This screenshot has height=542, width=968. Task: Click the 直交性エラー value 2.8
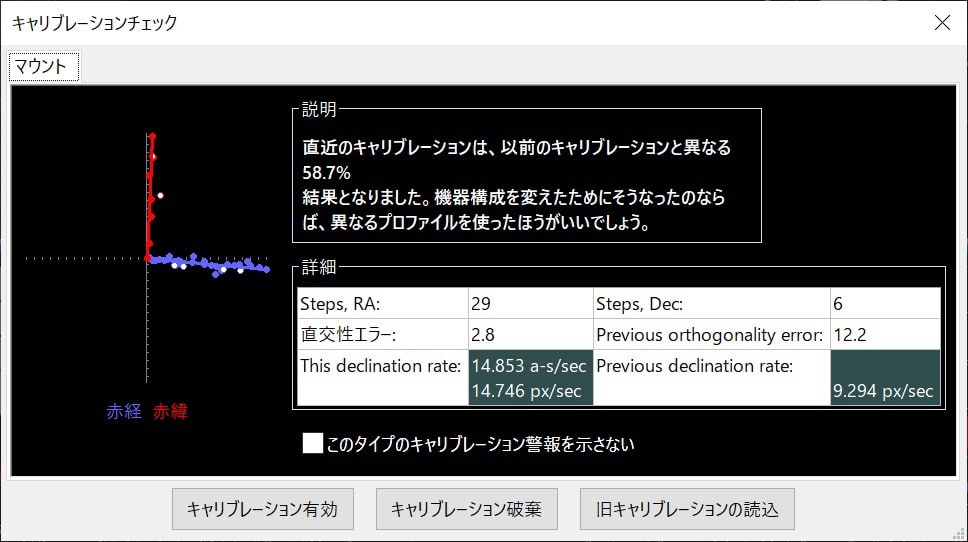[x=530, y=334]
